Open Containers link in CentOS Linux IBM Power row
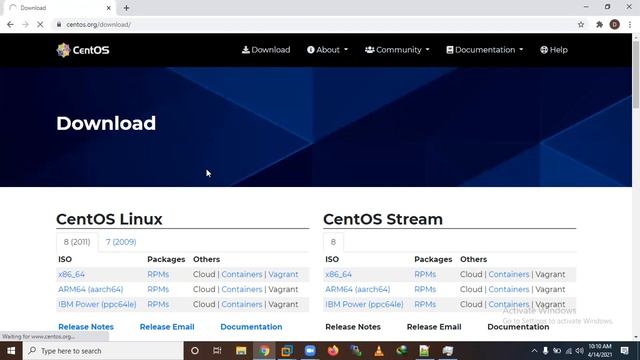 [242, 304]
